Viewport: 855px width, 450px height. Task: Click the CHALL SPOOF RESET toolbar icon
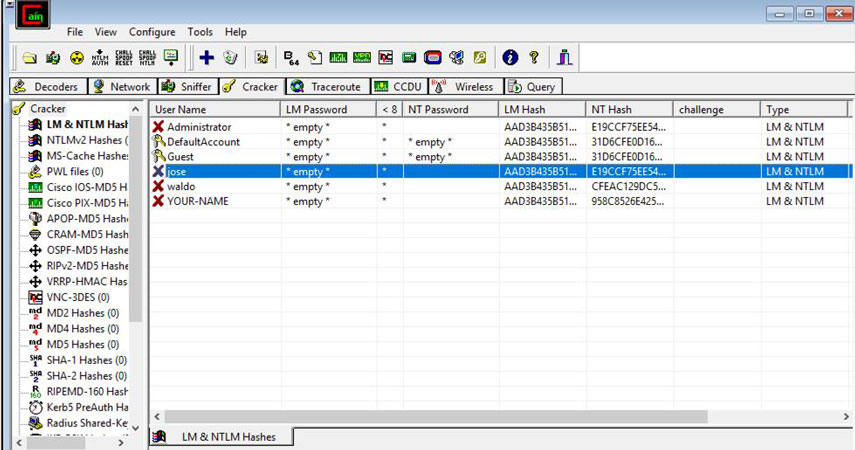124,57
